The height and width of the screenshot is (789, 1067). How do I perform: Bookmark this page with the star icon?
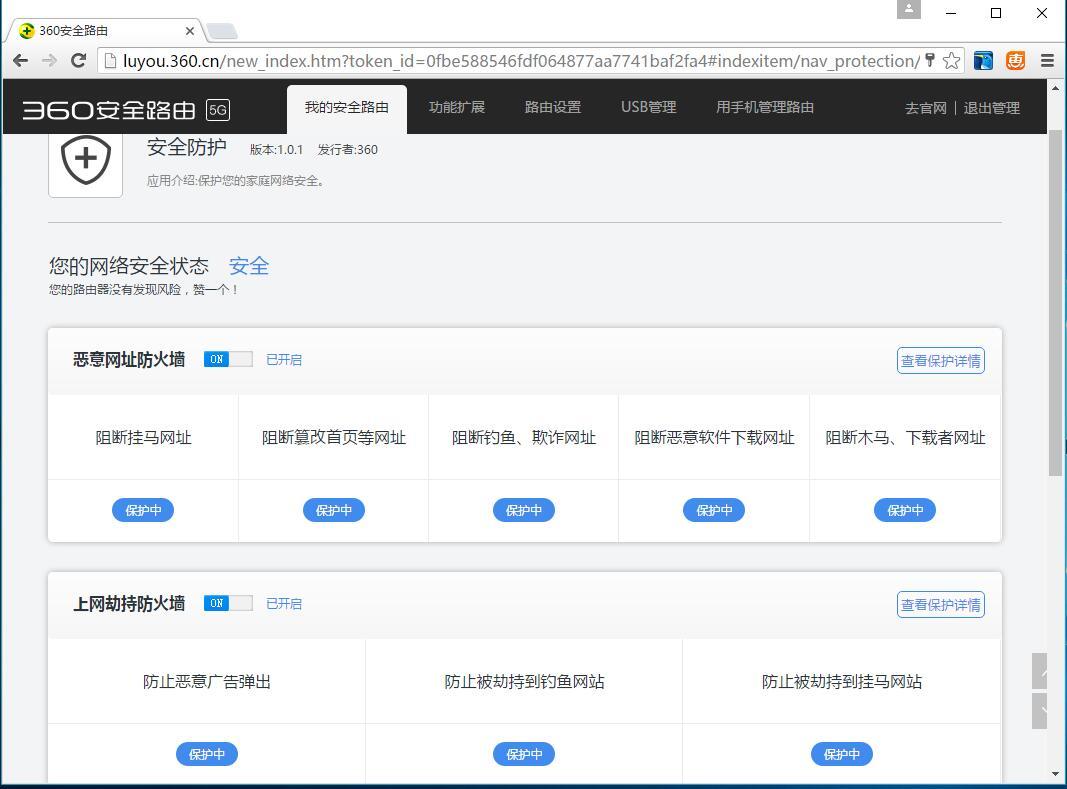tap(950, 60)
